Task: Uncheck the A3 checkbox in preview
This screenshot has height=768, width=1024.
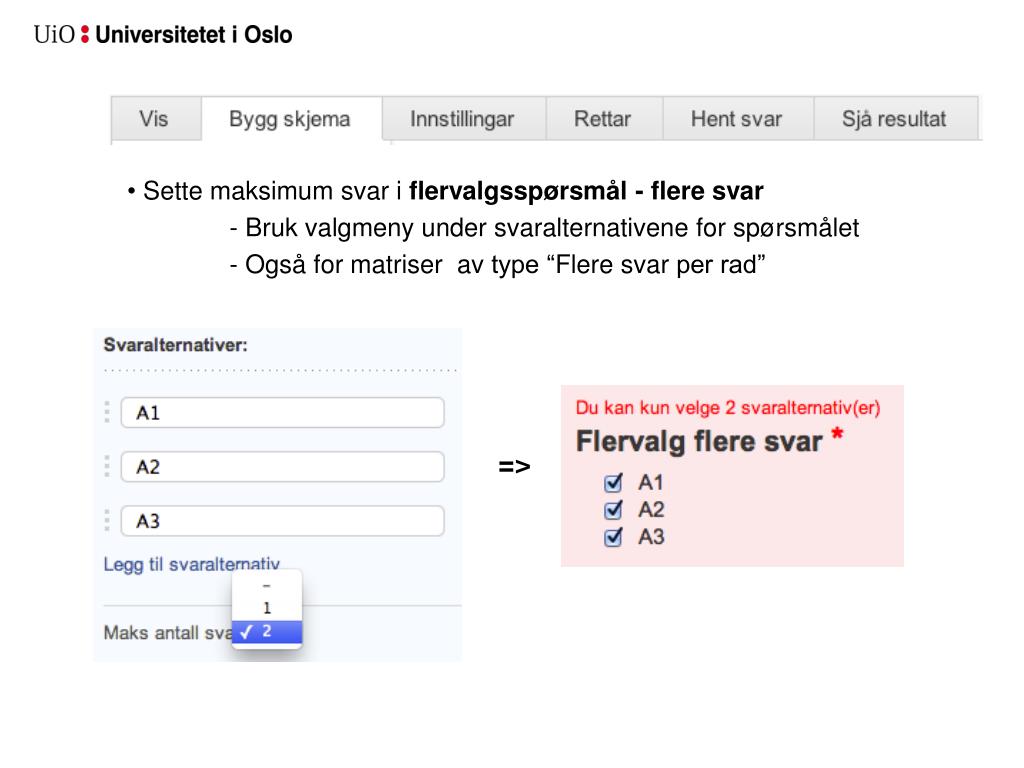Action: coord(613,537)
